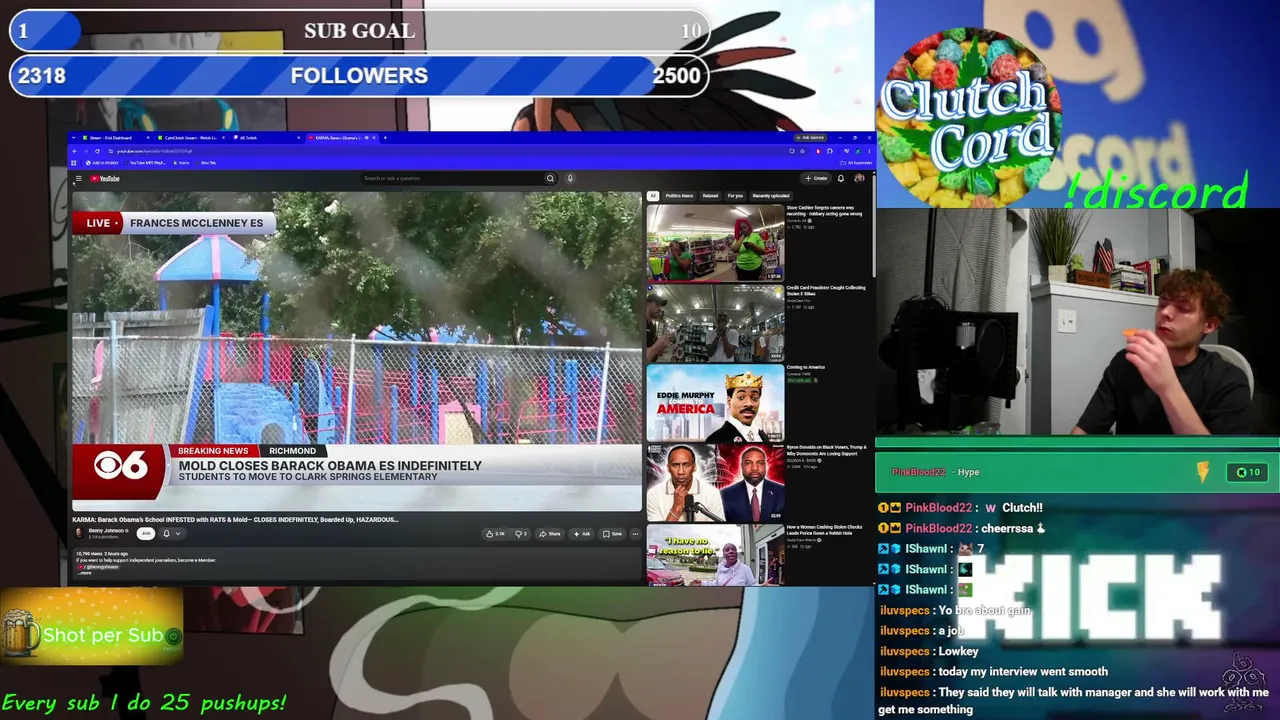Dislike the video with the thumbs-down button
This screenshot has height=720, width=1280.
pyautogui.click(x=521, y=534)
